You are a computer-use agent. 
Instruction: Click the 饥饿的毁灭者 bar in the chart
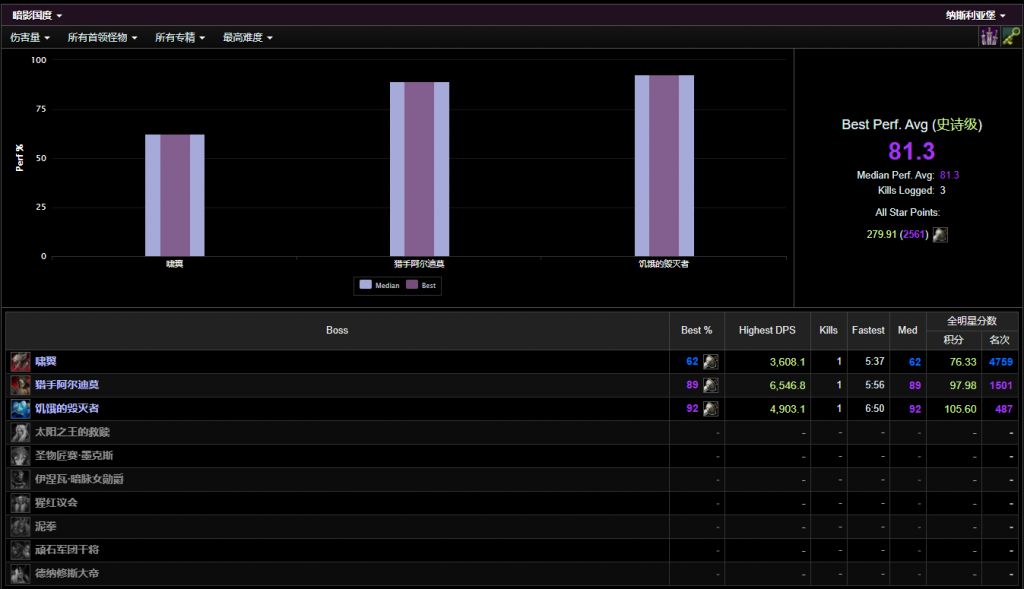tap(664, 165)
